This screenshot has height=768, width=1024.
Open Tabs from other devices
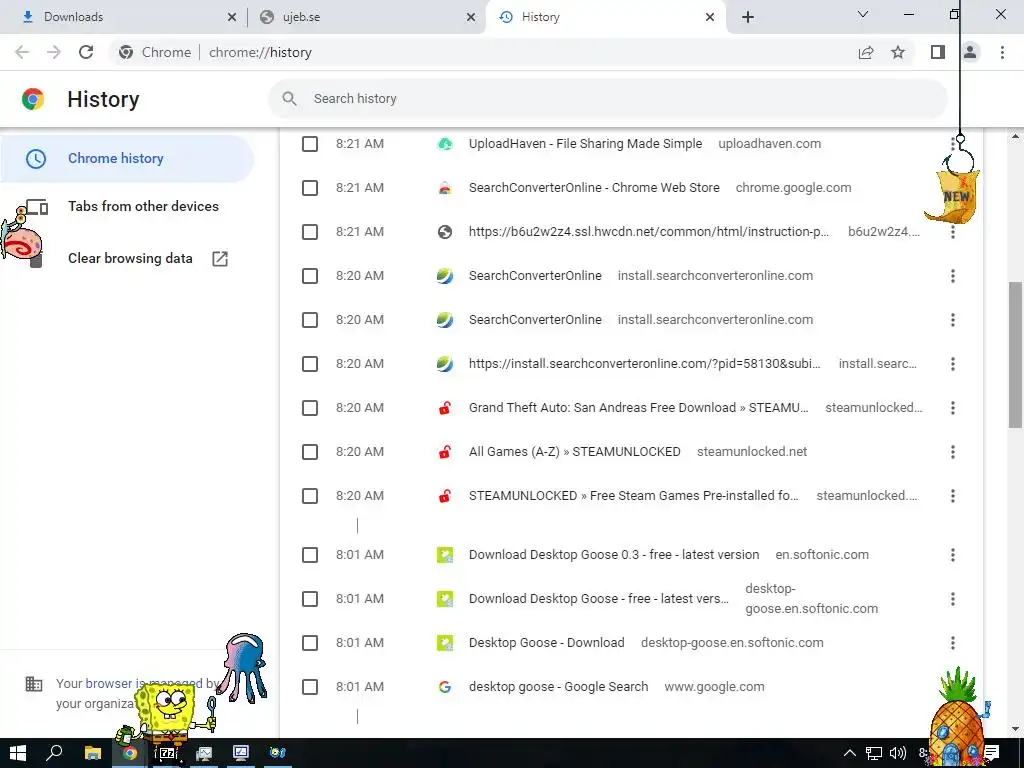tap(143, 206)
